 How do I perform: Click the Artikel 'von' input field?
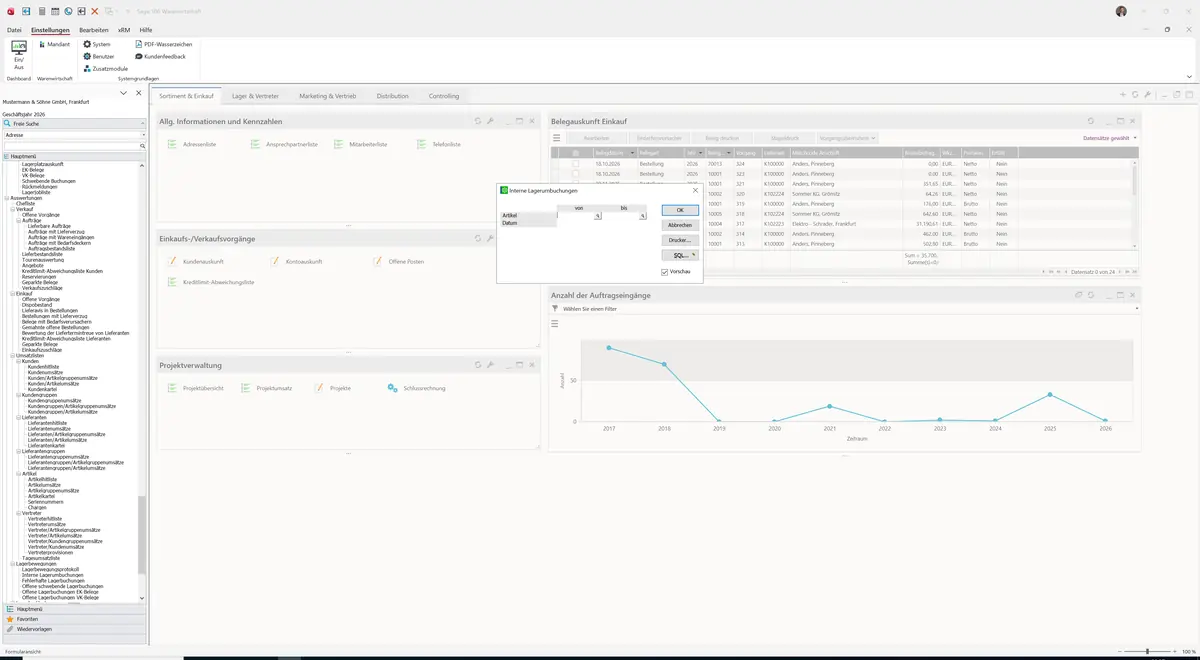click(x=576, y=215)
